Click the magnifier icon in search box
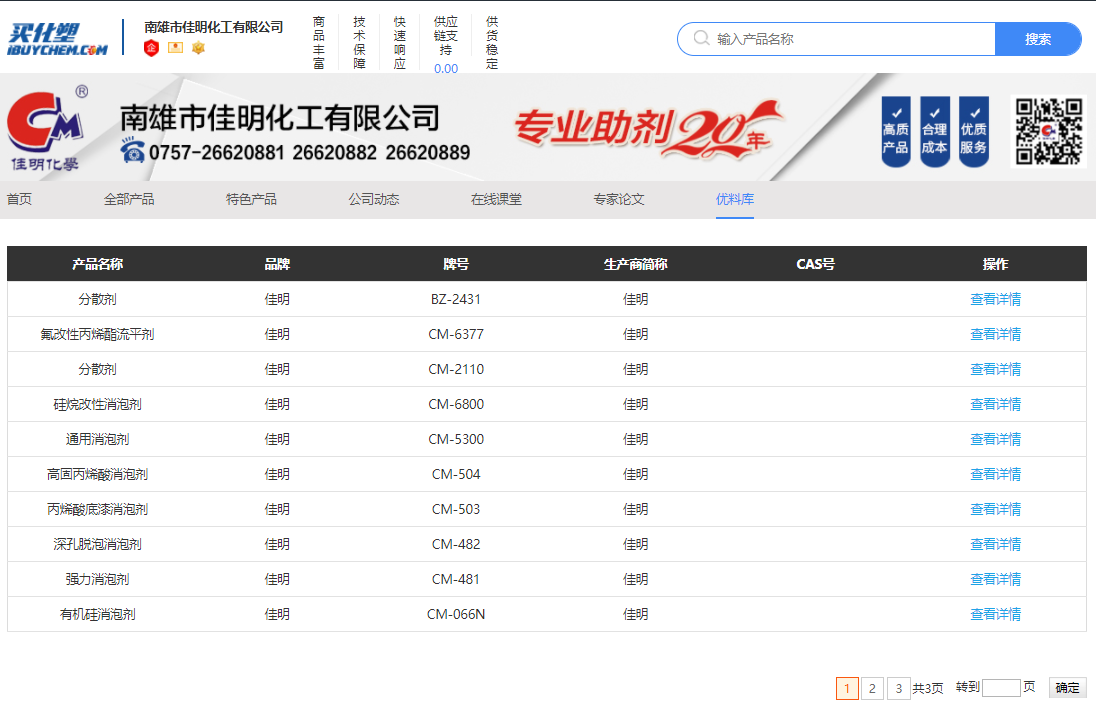 tap(701, 38)
